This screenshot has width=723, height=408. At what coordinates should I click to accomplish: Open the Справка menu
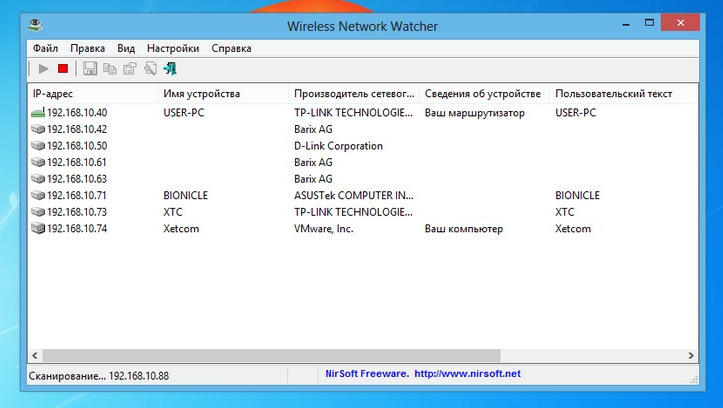click(x=231, y=48)
